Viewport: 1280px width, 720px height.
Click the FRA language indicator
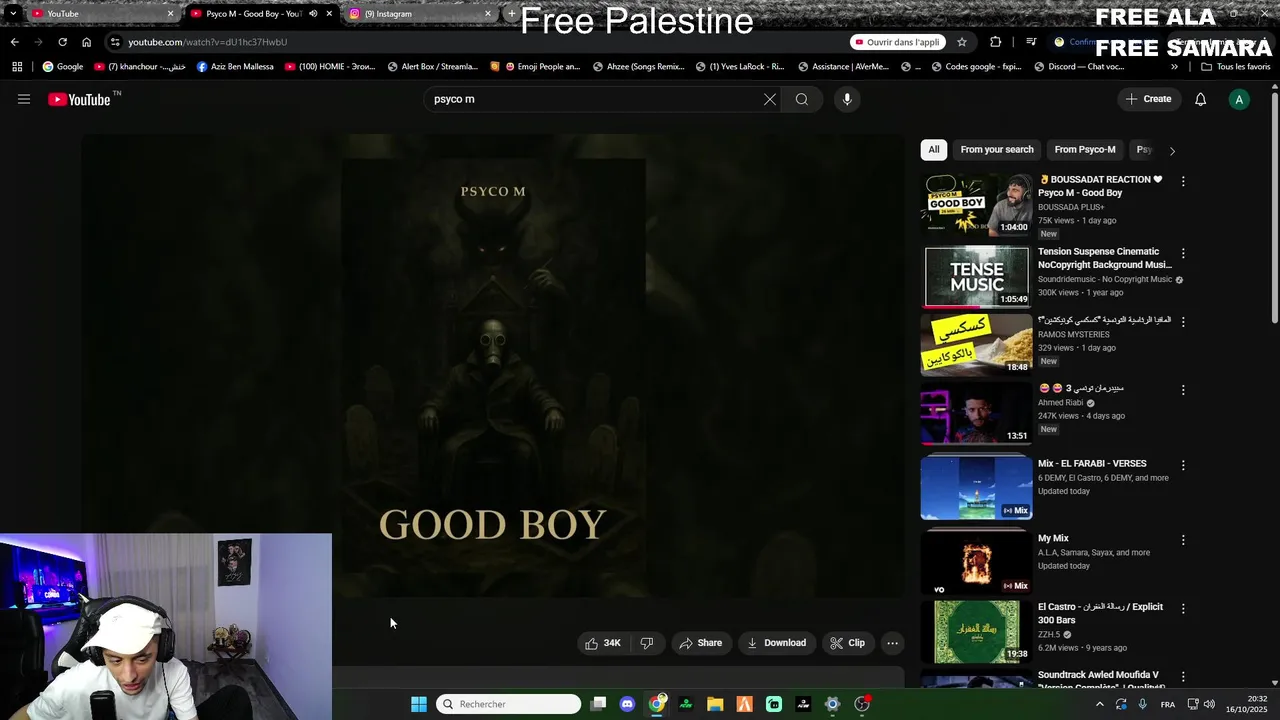(1168, 705)
